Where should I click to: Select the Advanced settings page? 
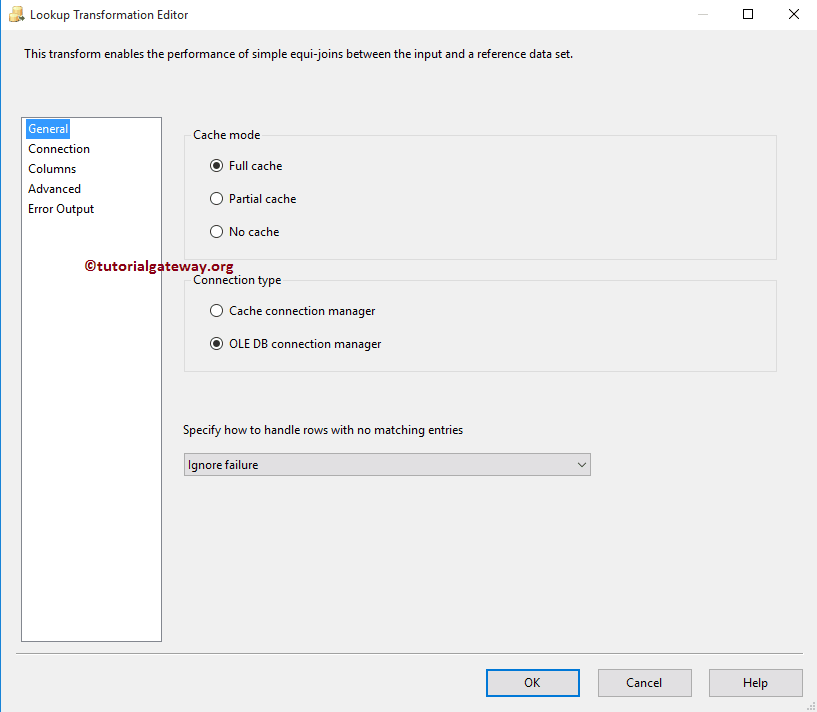(x=54, y=188)
